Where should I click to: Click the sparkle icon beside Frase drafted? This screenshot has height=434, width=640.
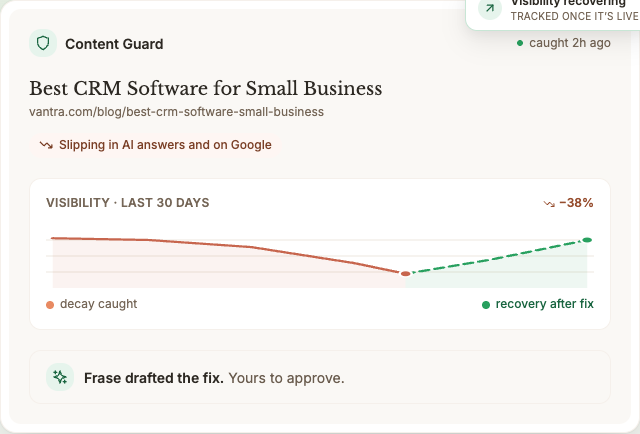click(x=60, y=377)
